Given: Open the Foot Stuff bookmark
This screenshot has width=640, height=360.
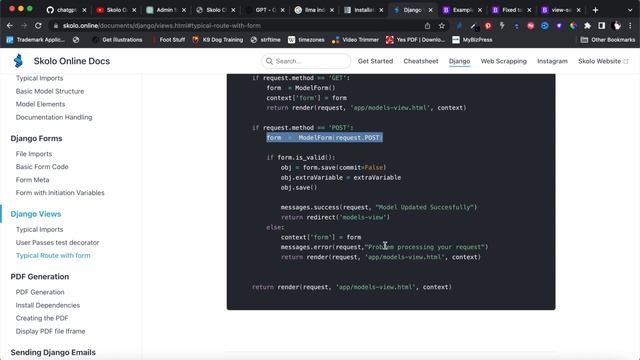Looking at the screenshot, I should [169, 40].
